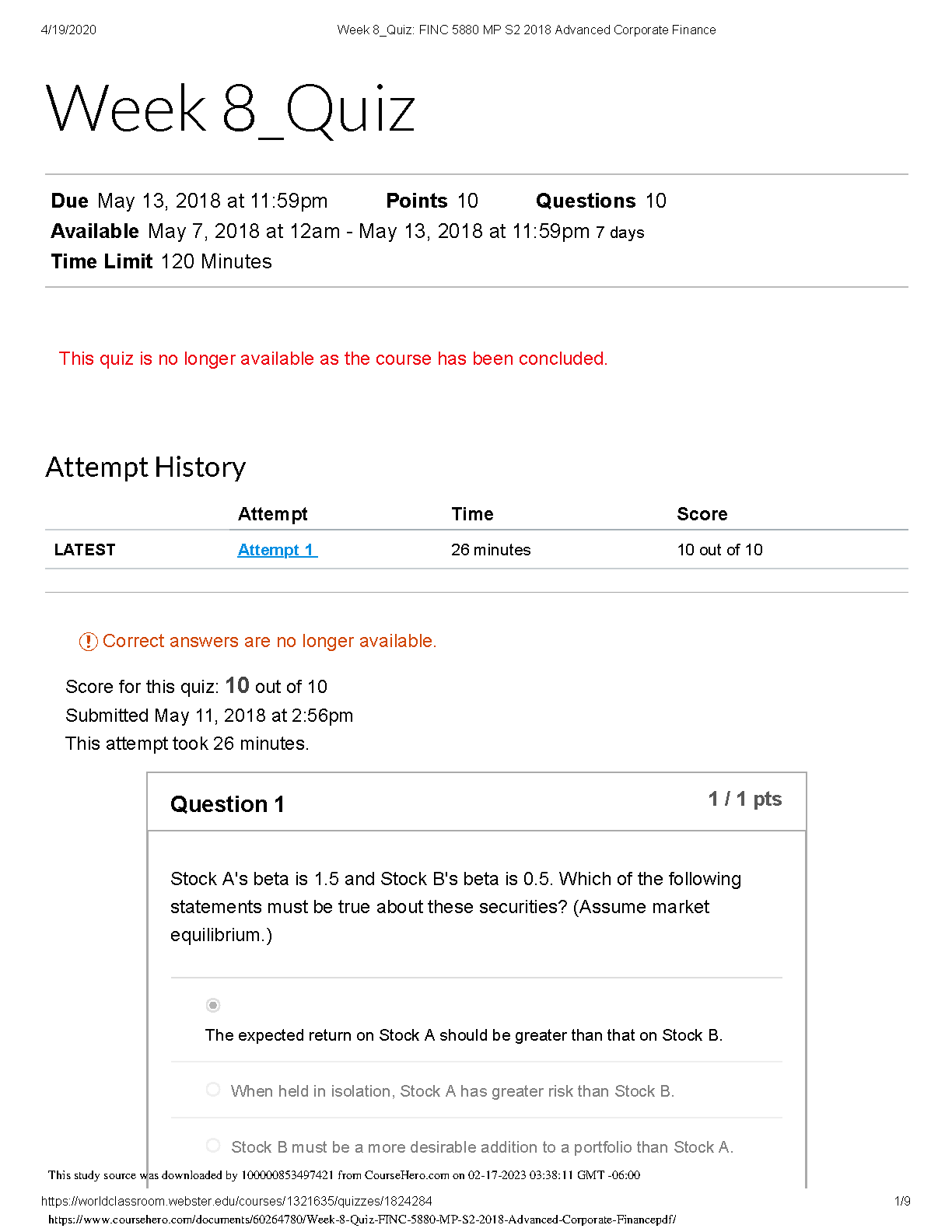Click the Due May 13, 2018 date text
This screenshot has height=1232, width=952.
[x=189, y=201]
